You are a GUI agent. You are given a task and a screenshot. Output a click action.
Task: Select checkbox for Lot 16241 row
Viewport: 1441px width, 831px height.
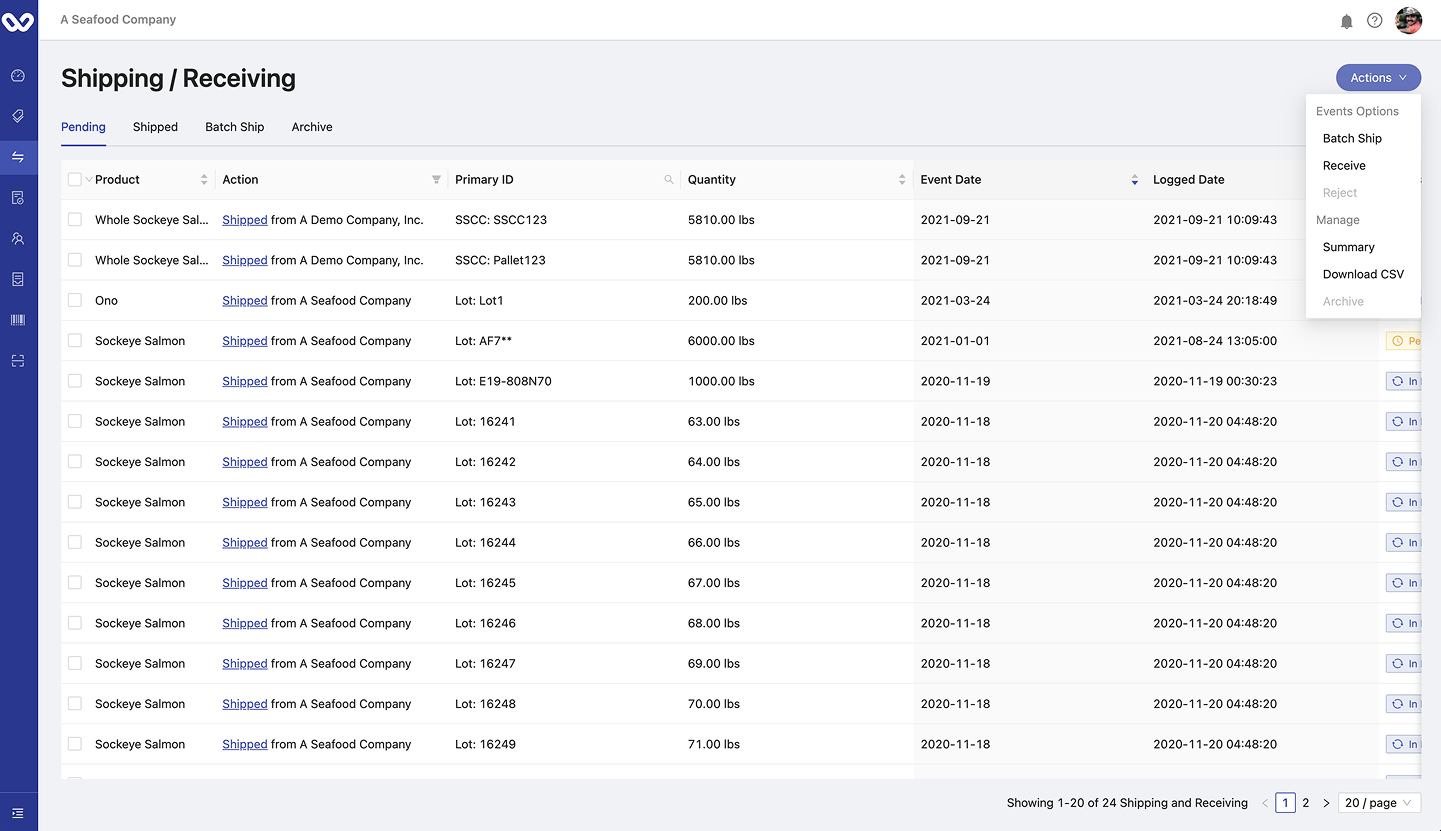[x=75, y=421]
